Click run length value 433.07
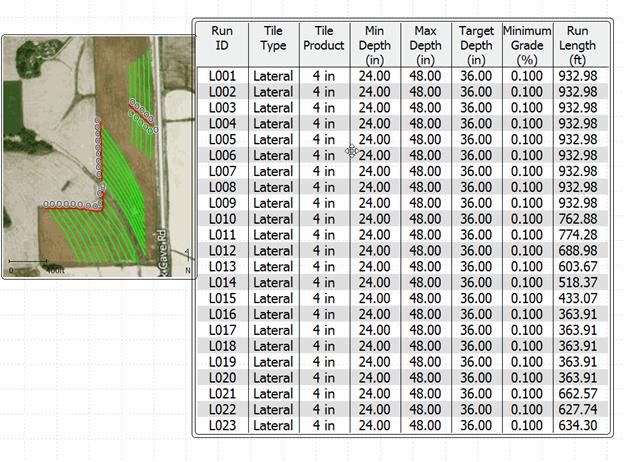624x462 pixels. coord(578,298)
